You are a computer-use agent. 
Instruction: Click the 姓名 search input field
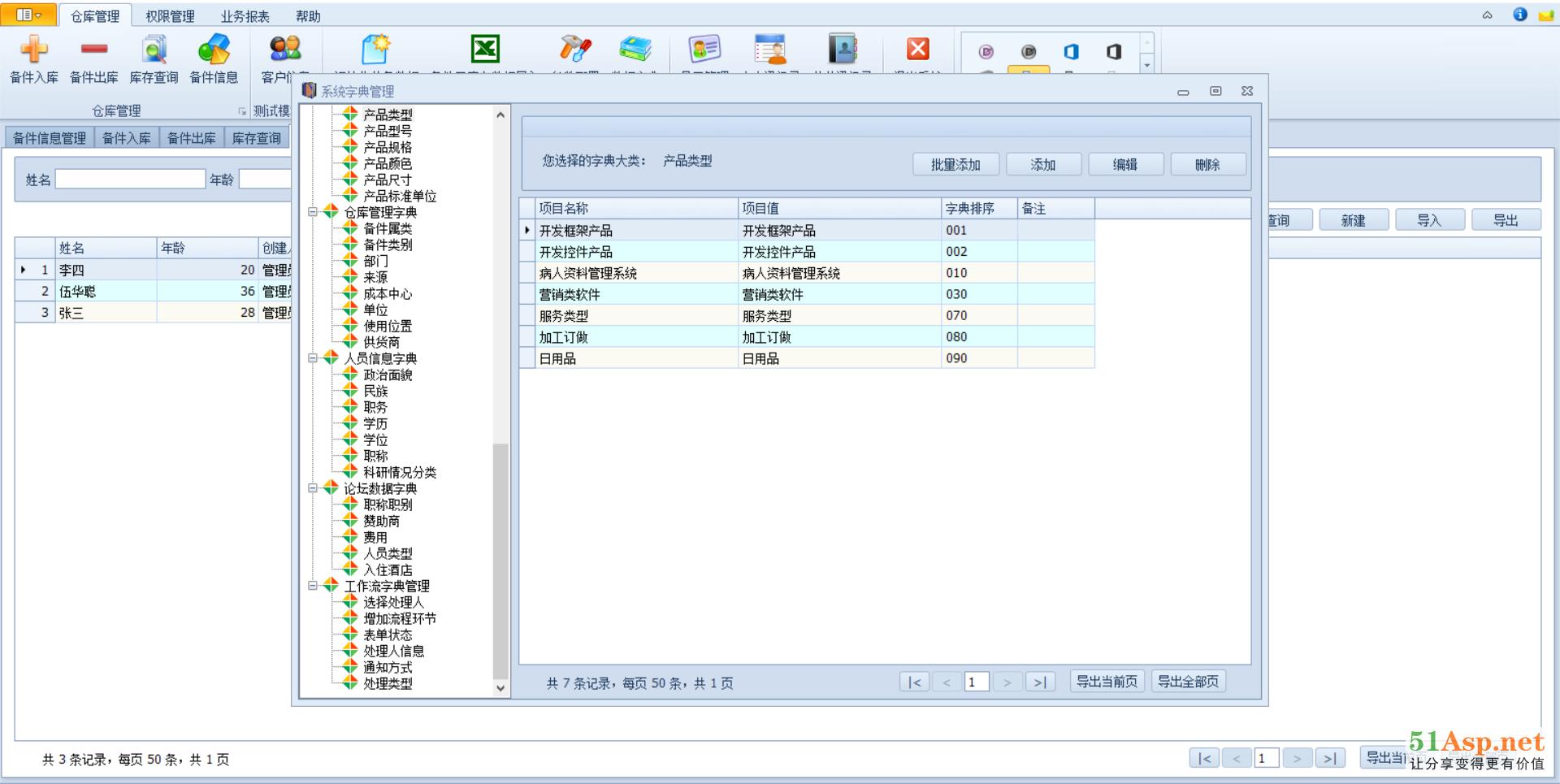pos(130,180)
